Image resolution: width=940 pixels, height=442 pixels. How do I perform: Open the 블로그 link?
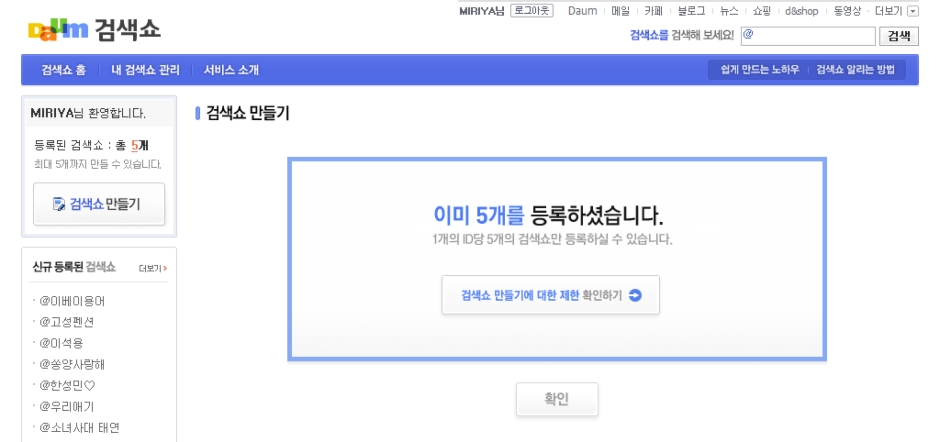[691, 11]
